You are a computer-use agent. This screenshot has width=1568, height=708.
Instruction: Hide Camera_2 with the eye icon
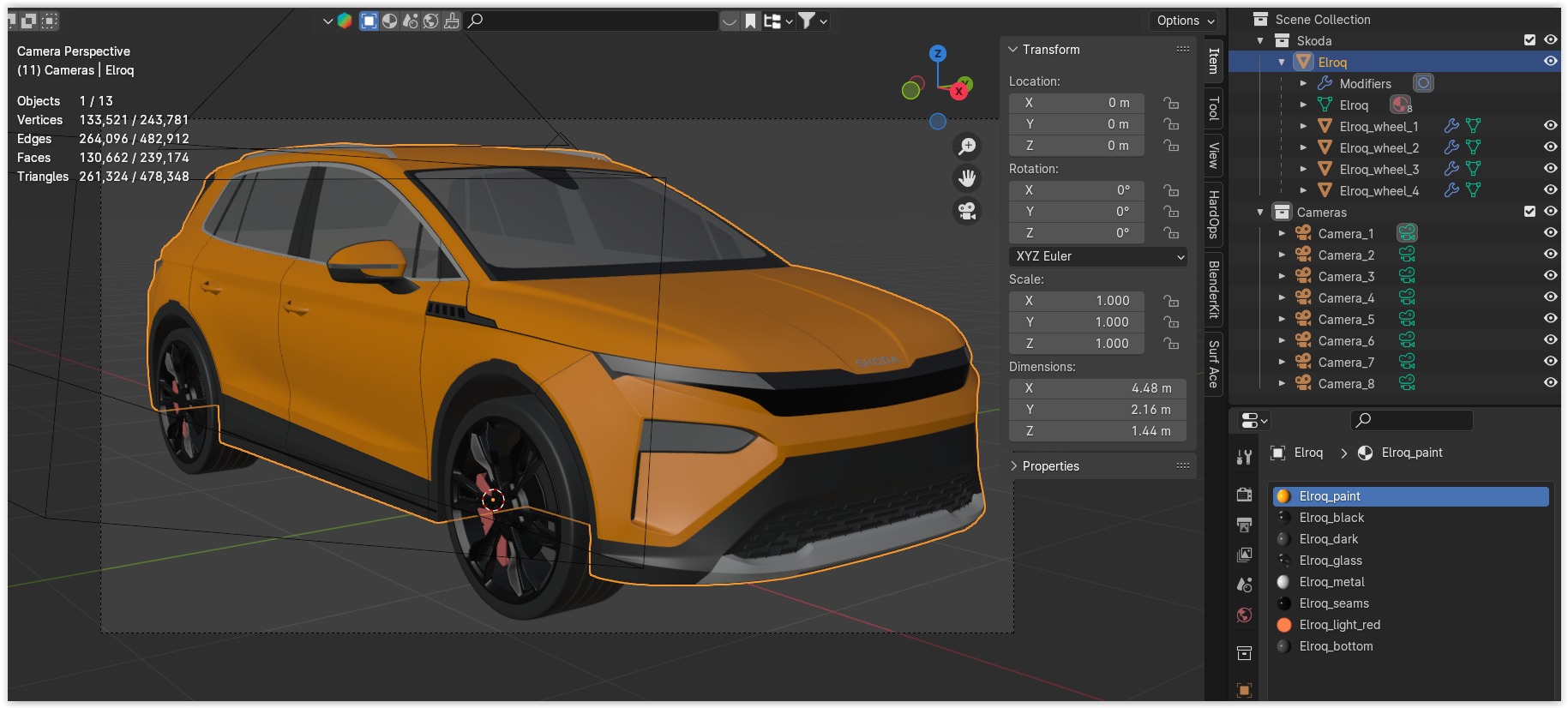click(x=1550, y=255)
